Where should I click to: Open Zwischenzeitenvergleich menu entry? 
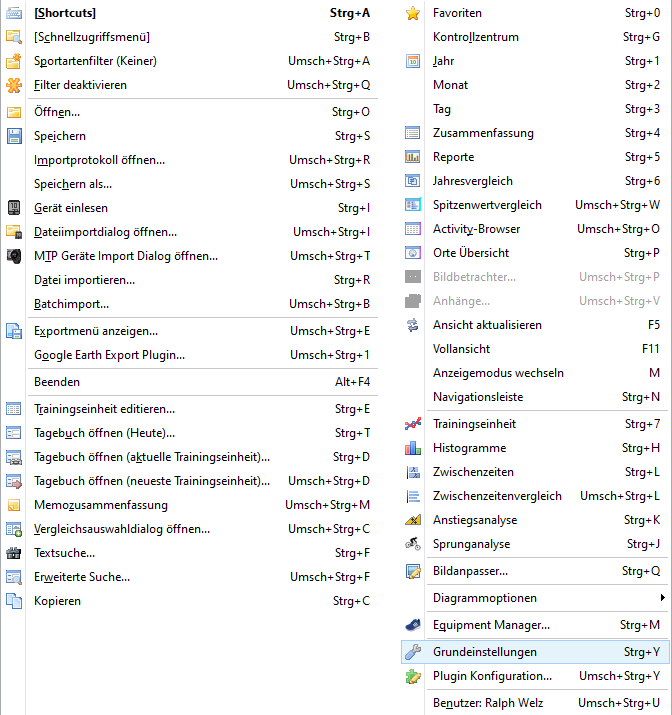click(535, 496)
